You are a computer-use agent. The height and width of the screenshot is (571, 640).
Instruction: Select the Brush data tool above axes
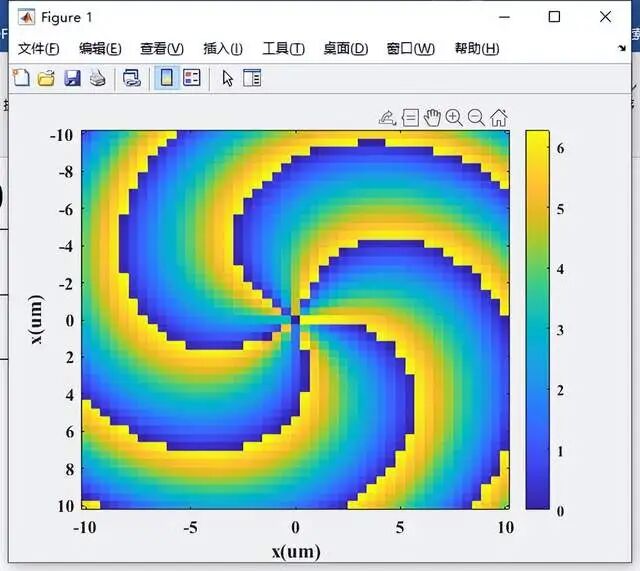click(387, 118)
